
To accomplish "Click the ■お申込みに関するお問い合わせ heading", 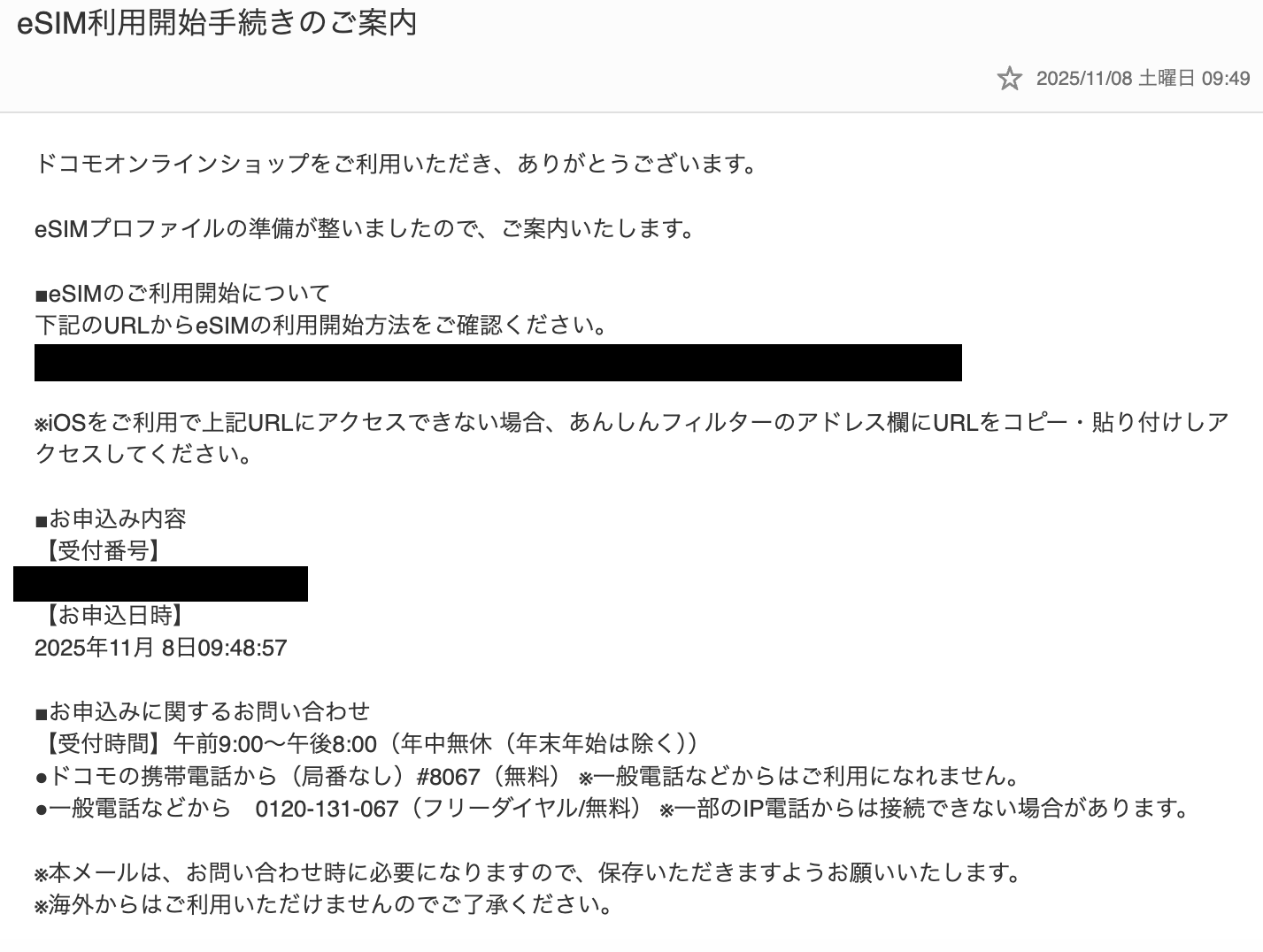I will click(203, 711).
